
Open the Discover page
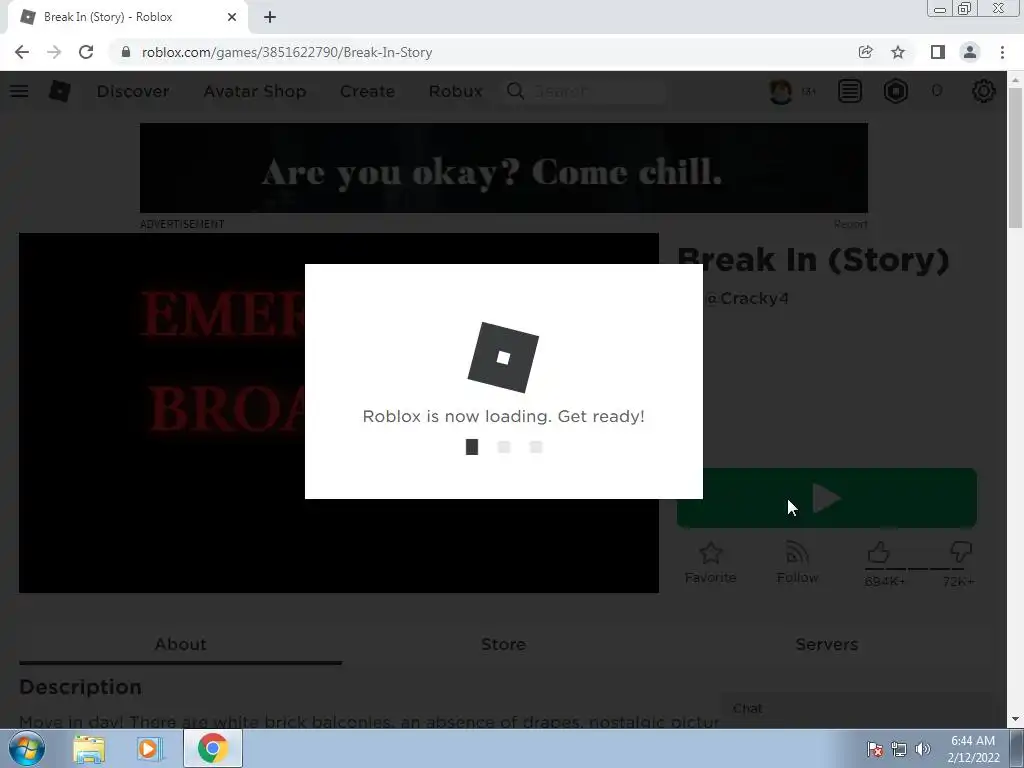pos(133,91)
